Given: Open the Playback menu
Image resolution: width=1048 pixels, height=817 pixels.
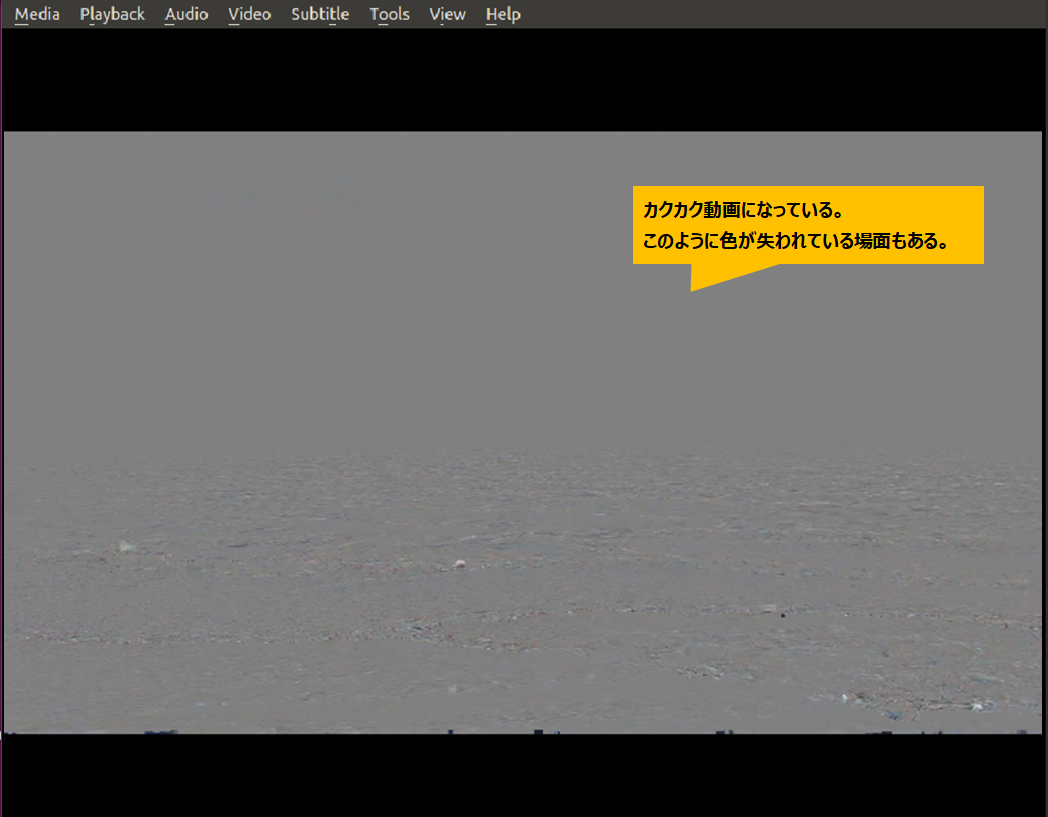Looking at the screenshot, I should click(x=112, y=14).
